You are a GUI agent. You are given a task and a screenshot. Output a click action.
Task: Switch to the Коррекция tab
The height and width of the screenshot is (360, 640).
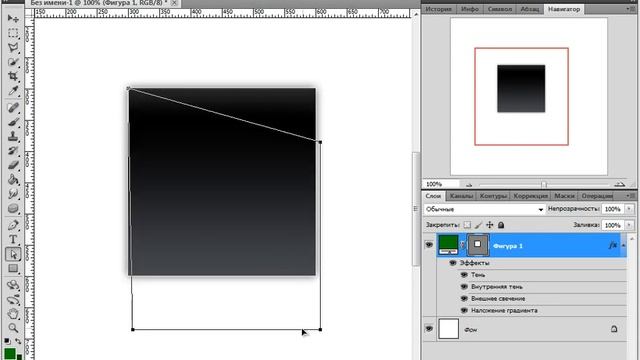point(530,196)
